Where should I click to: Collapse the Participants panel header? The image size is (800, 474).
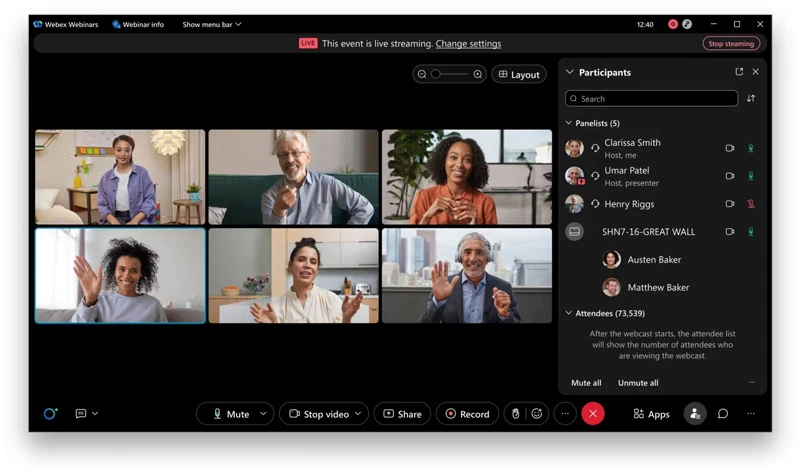pos(569,72)
